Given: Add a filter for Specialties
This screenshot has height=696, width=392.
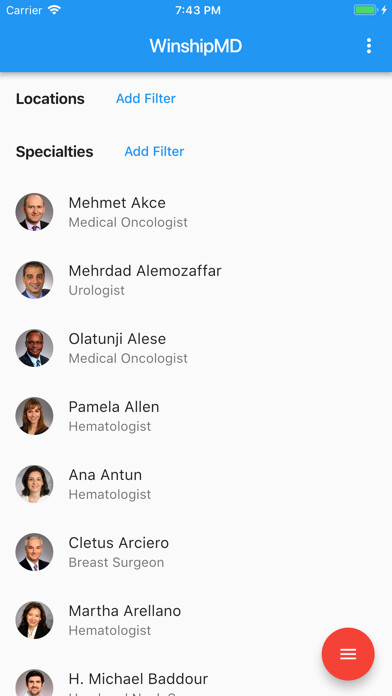Looking at the screenshot, I should (154, 151).
